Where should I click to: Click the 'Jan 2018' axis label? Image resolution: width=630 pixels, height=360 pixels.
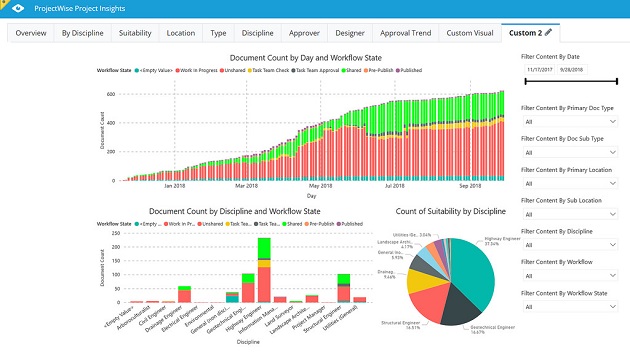pyautogui.click(x=174, y=186)
